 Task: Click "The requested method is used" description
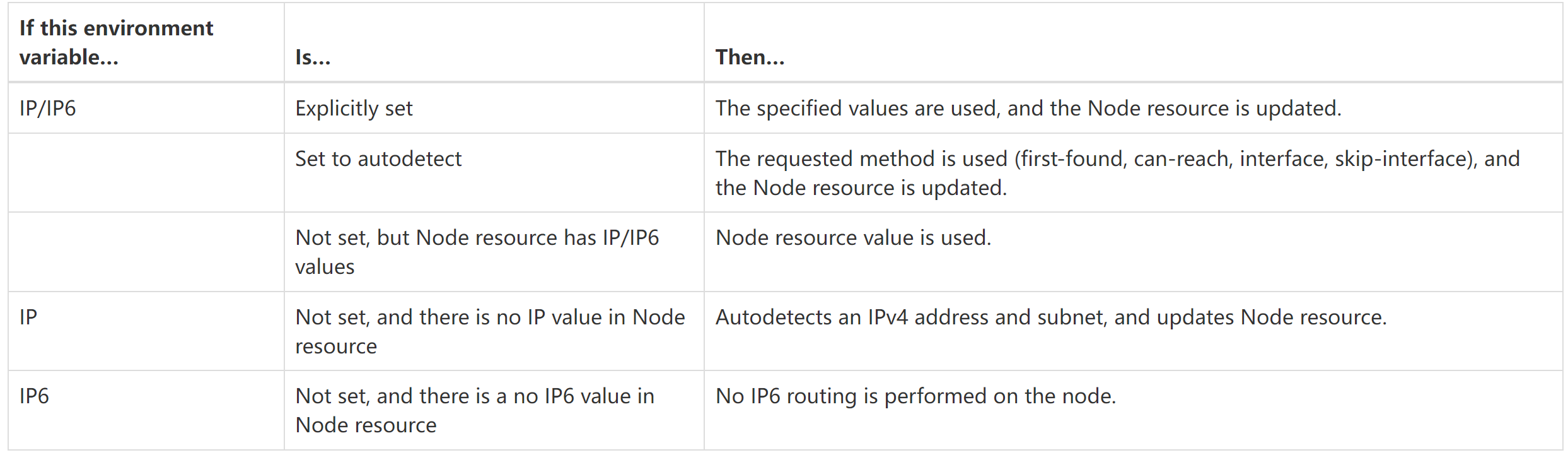(x=861, y=159)
